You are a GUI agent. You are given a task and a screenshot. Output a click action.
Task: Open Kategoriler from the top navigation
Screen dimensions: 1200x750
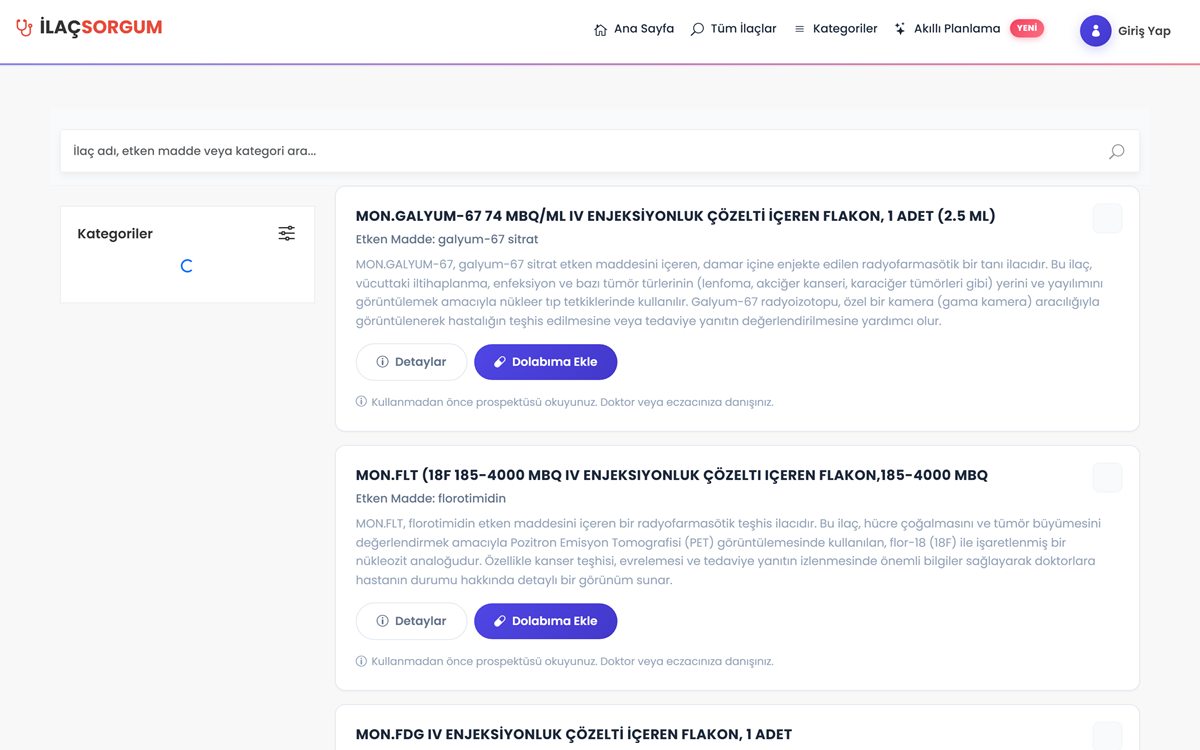[835, 30]
